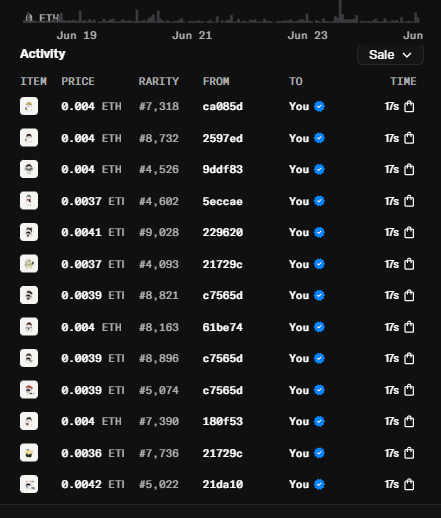Click verified badge in the 2597ed row

tap(319, 138)
